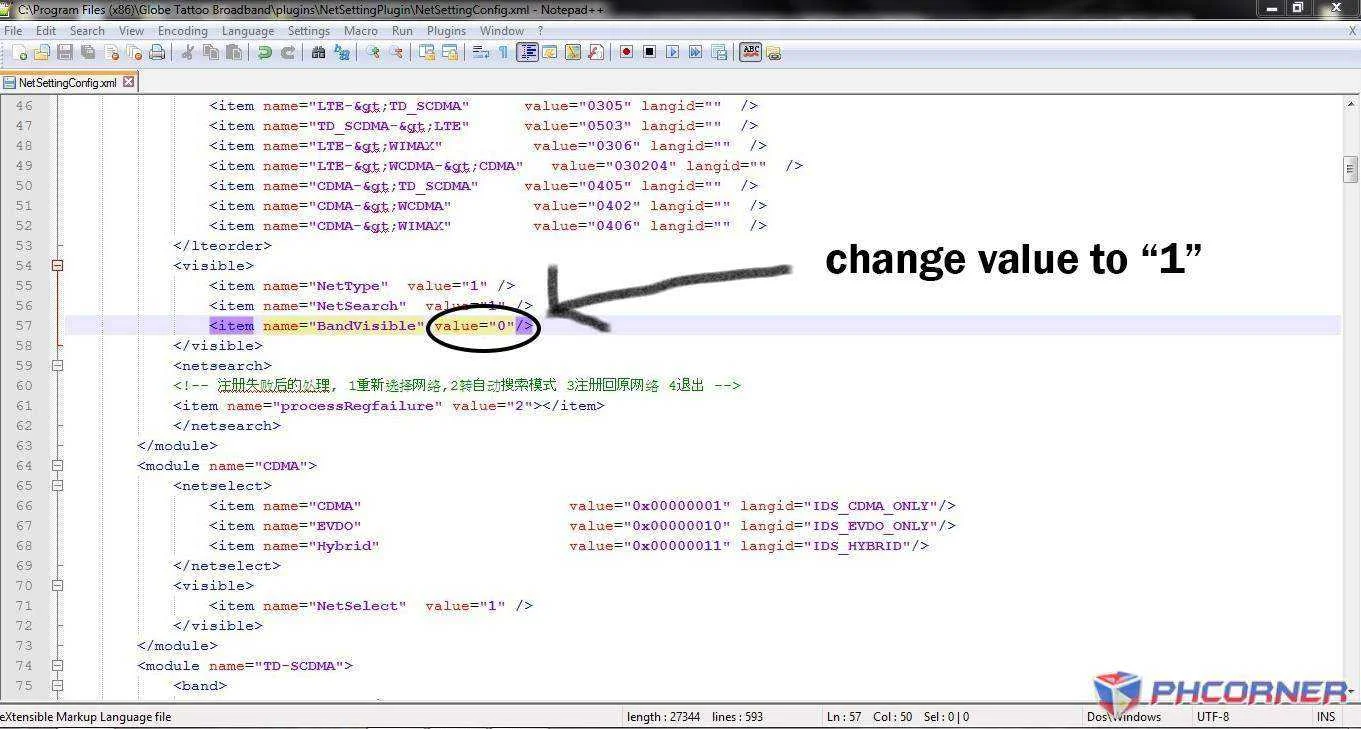Click the Zoom In toolbar icon
The image size is (1361, 729).
pyautogui.click(x=372, y=52)
